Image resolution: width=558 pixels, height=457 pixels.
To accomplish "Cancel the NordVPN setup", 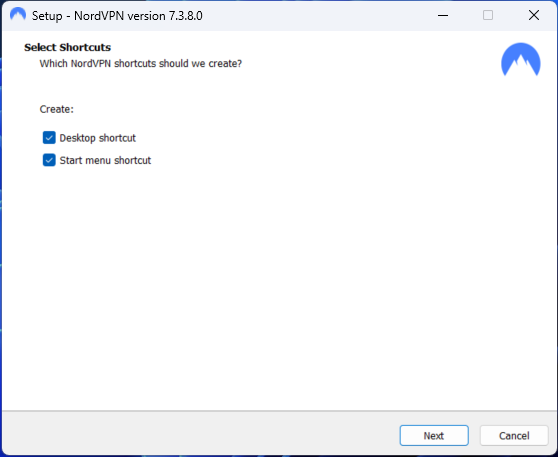I will [x=514, y=435].
